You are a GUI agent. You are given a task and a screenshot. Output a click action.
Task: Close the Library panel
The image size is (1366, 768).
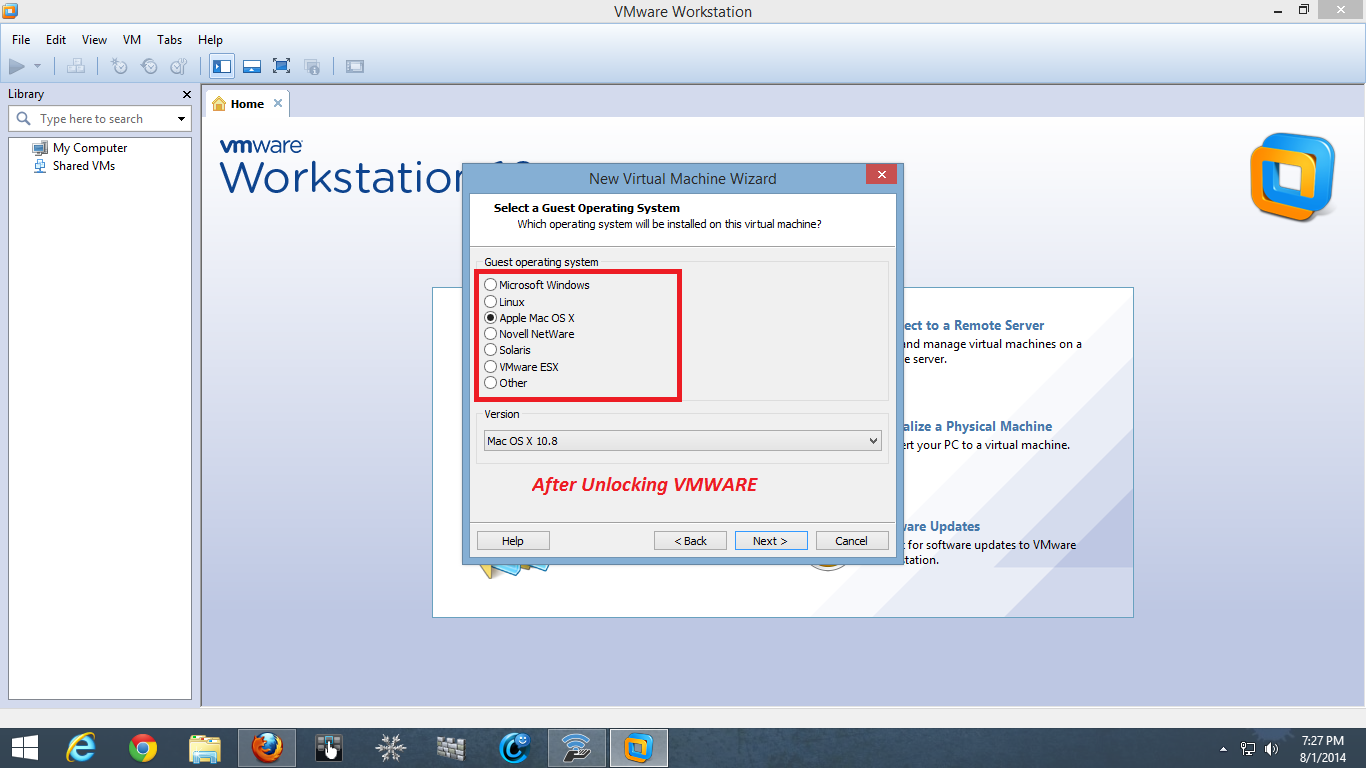coord(186,94)
